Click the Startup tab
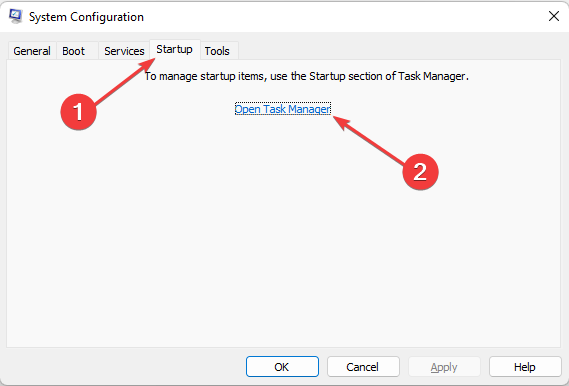Viewport: 569px width, 386px height. tap(175, 49)
